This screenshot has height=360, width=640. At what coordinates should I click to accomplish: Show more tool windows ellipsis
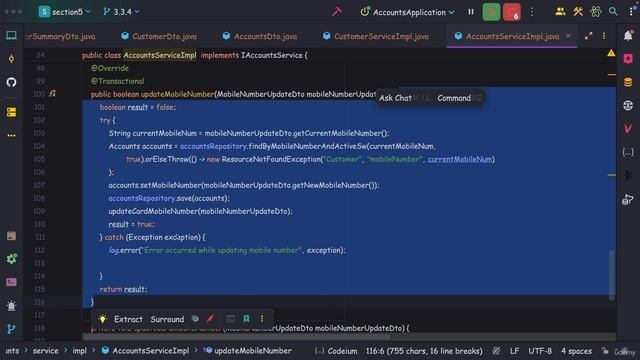[x=11, y=135]
